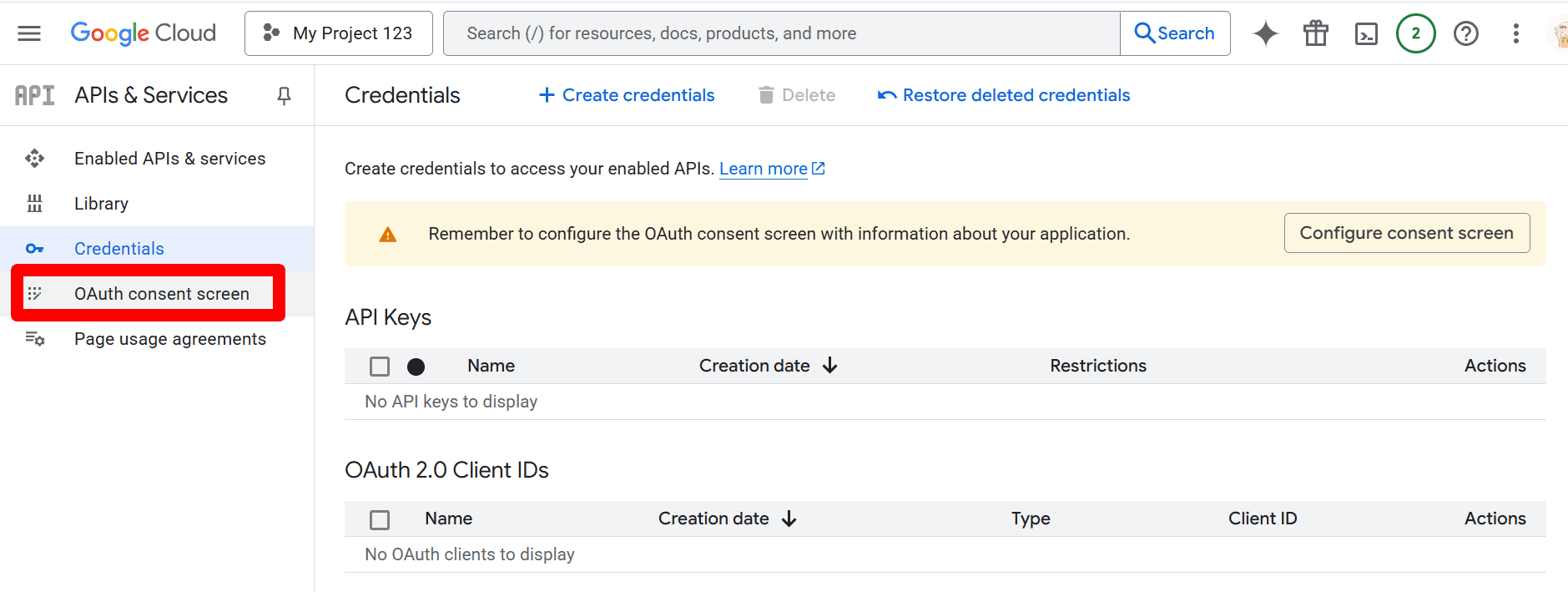Viewport: 1568px width, 592px height.
Task: Click the warning triangle icon in banner
Action: 388,235
